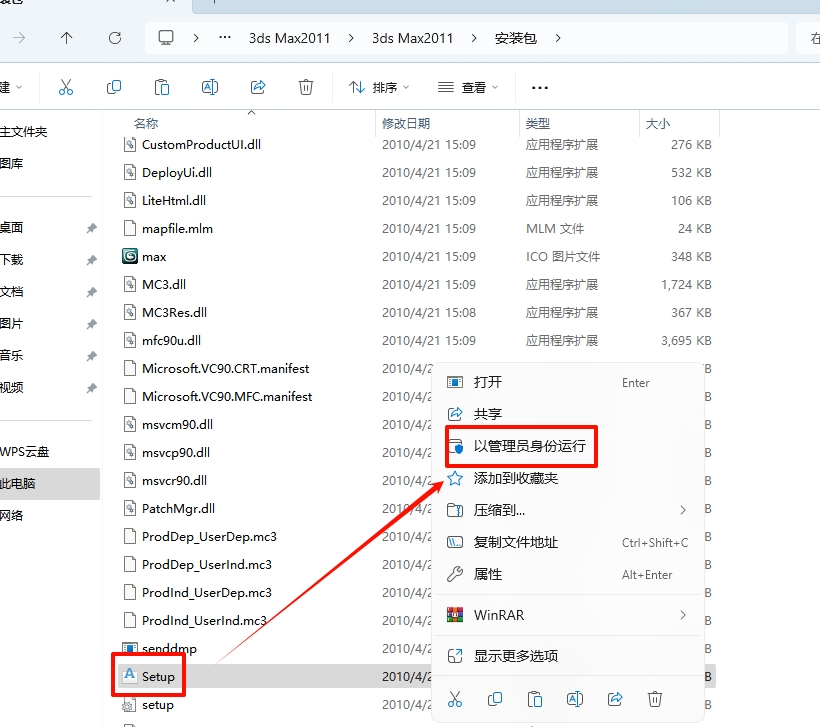Screen dimensions: 820x727
Task: Click the Delete trash icon in toolbar
Action: pos(306,87)
